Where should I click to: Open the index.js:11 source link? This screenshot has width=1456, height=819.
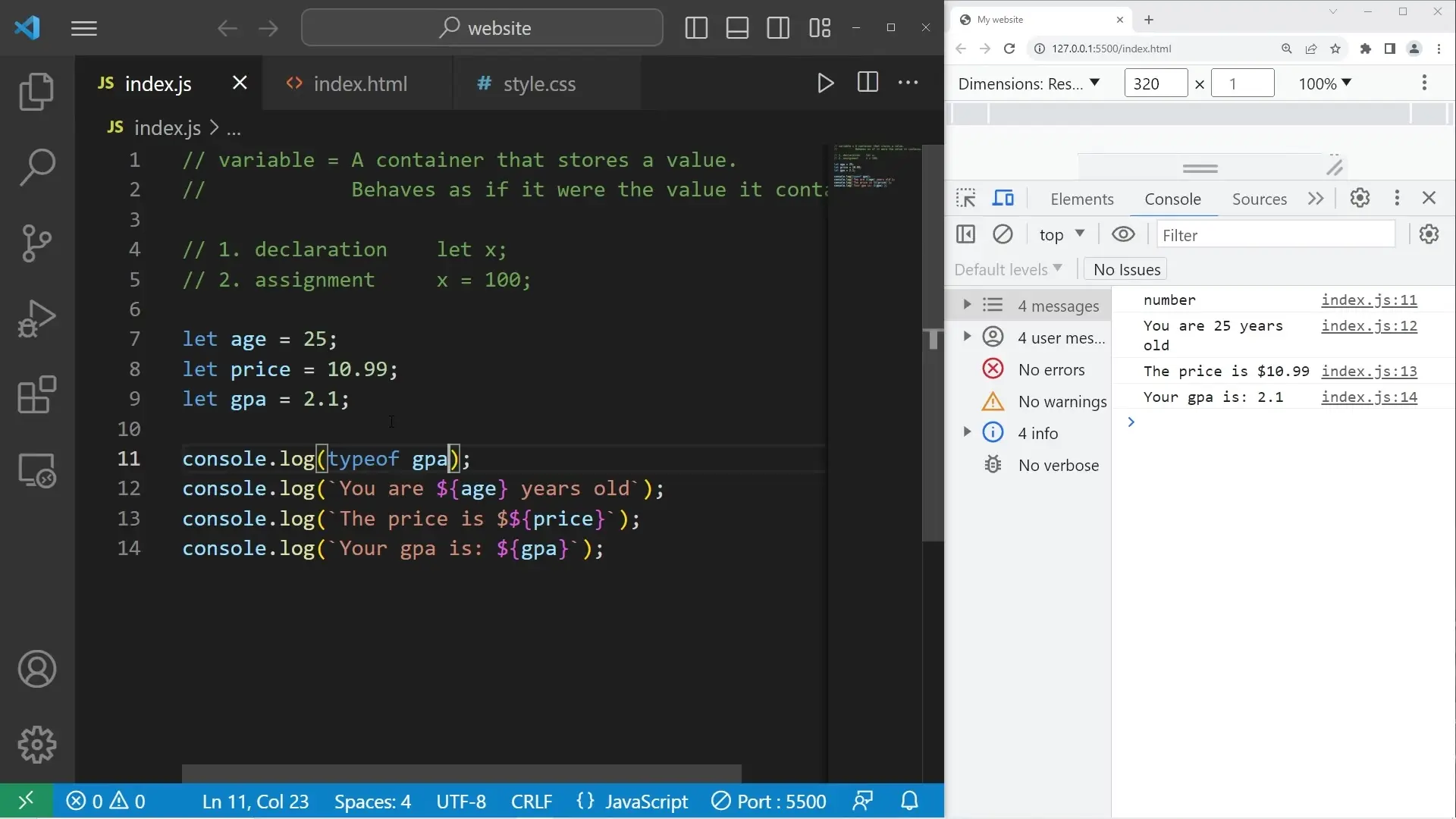click(1369, 300)
